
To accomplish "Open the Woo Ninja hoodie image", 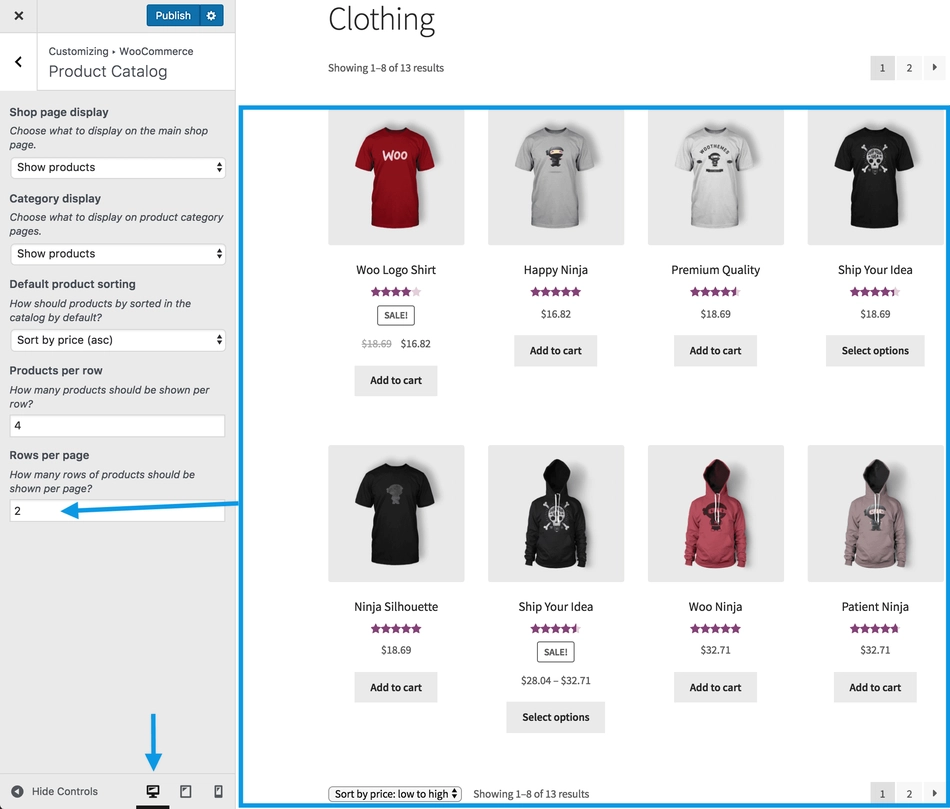I will click(716, 514).
